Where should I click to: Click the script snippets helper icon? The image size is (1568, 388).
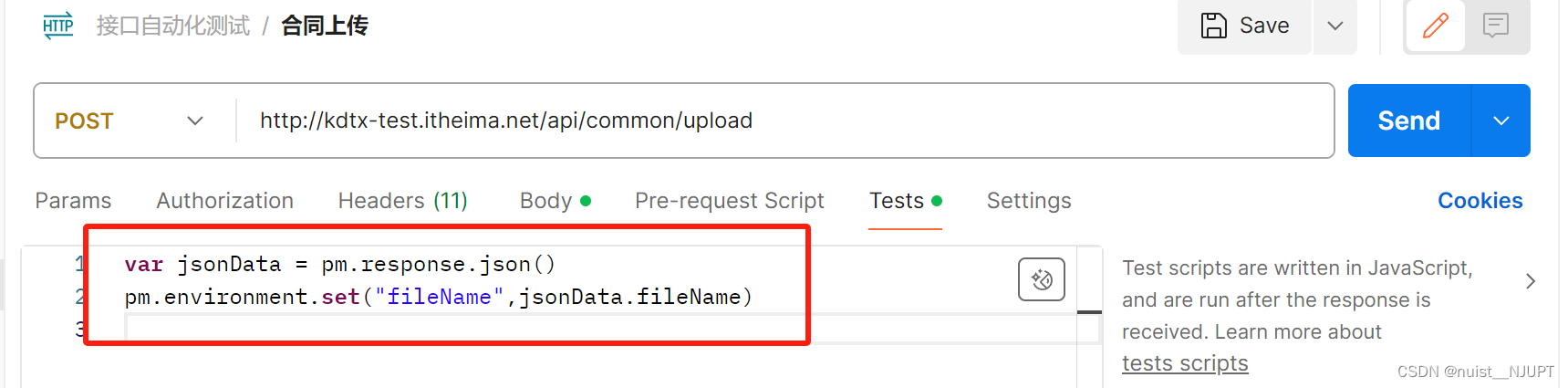point(1042,279)
